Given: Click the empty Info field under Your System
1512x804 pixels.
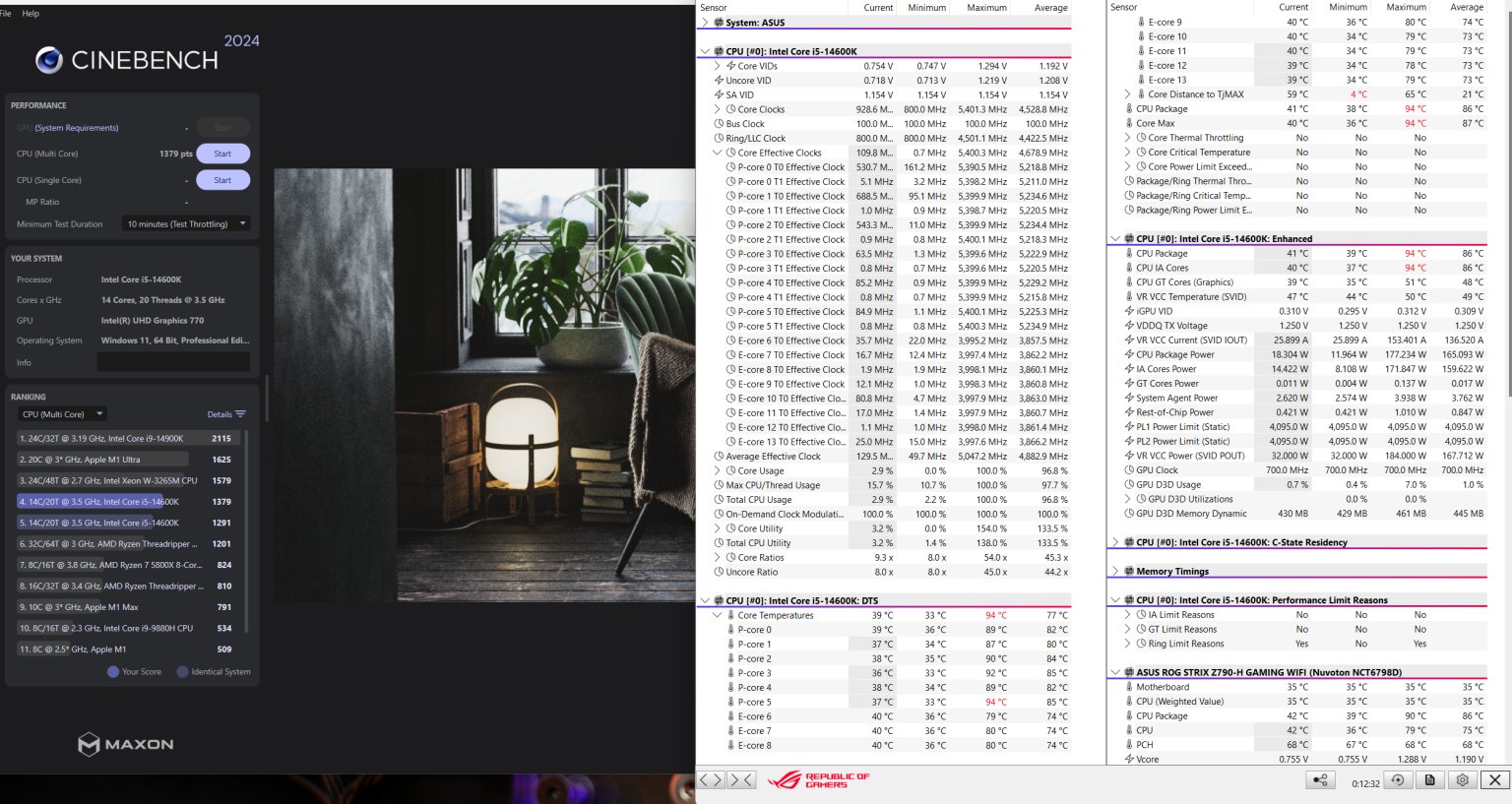Looking at the screenshot, I should tap(173, 363).
